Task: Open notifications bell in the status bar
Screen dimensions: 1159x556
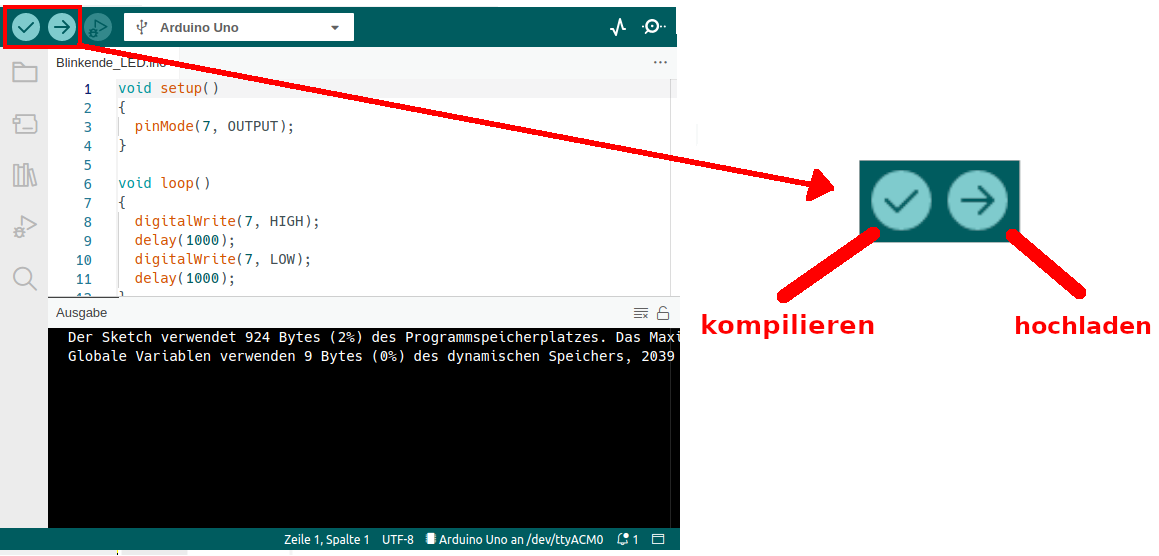Action: tap(627, 540)
